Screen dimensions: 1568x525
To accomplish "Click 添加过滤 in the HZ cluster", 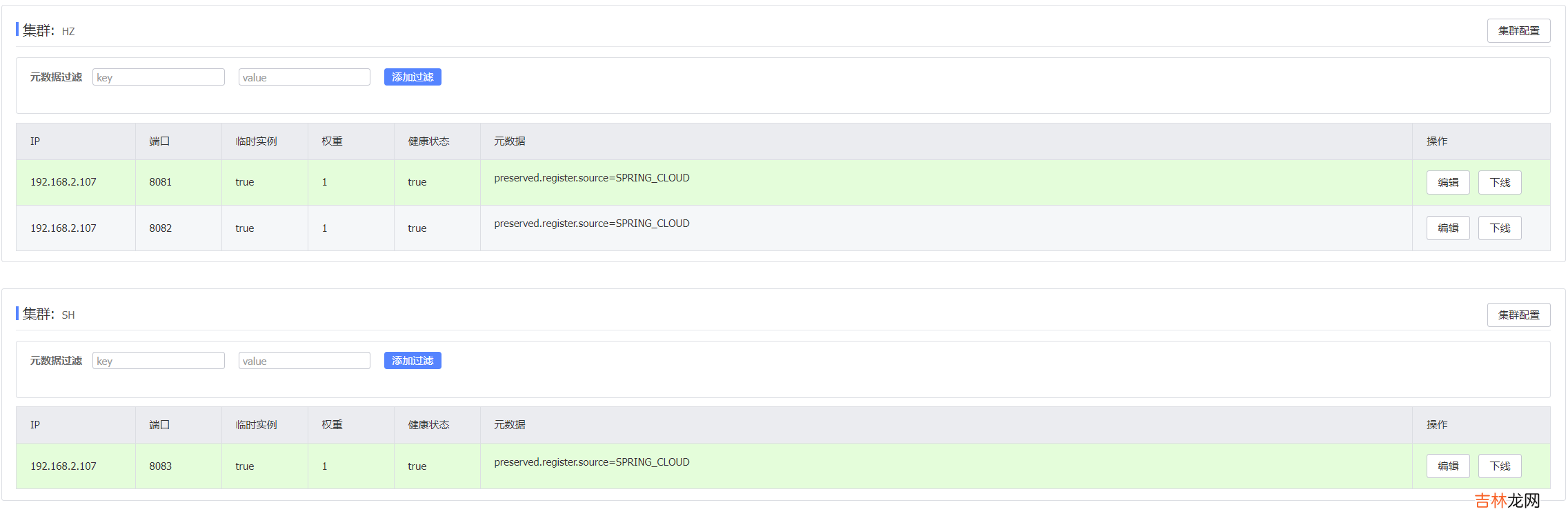I will pyautogui.click(x=413, y=77).
